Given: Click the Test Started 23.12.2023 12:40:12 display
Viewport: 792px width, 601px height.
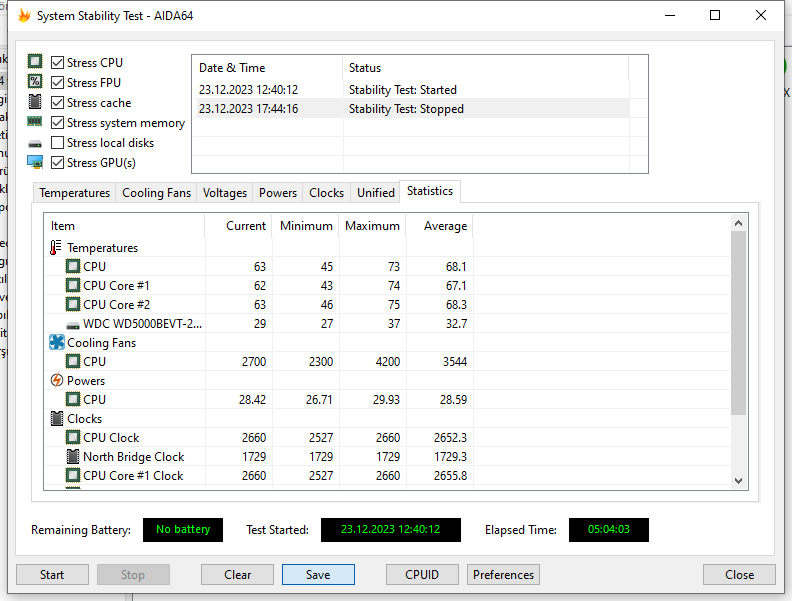Looking at the screenshot, I should click(390, 530).
